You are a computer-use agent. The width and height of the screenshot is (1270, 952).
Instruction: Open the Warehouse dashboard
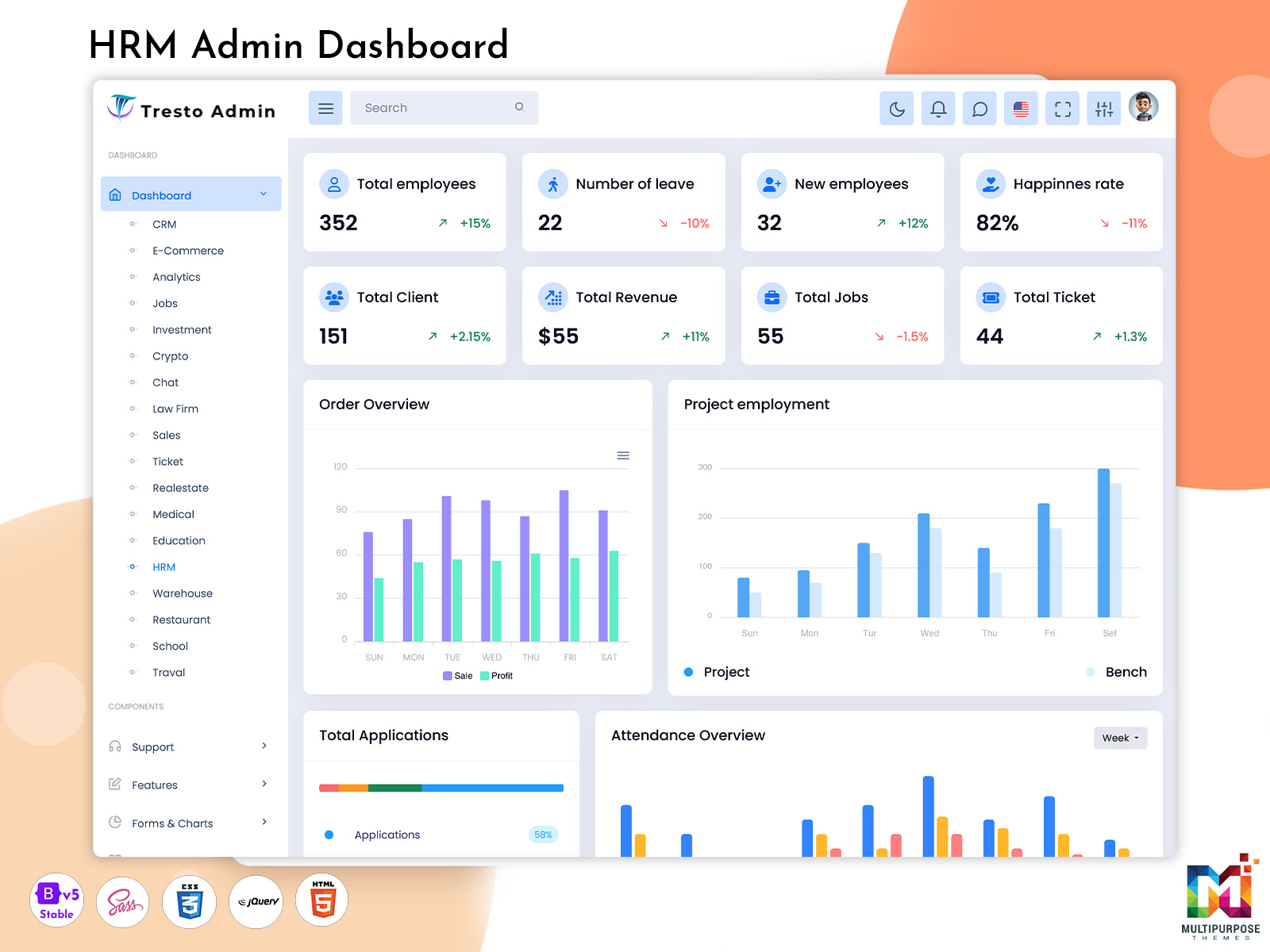point(183,593)
